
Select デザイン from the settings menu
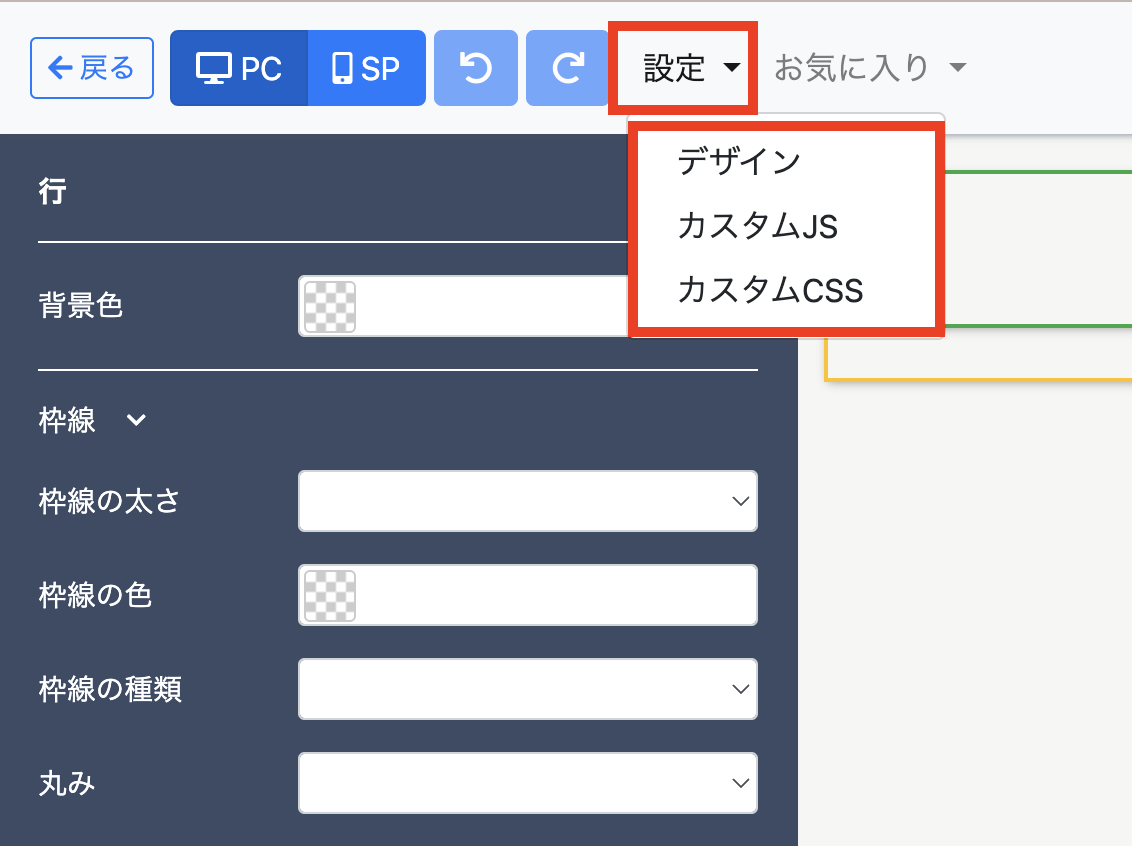(739, 161)
